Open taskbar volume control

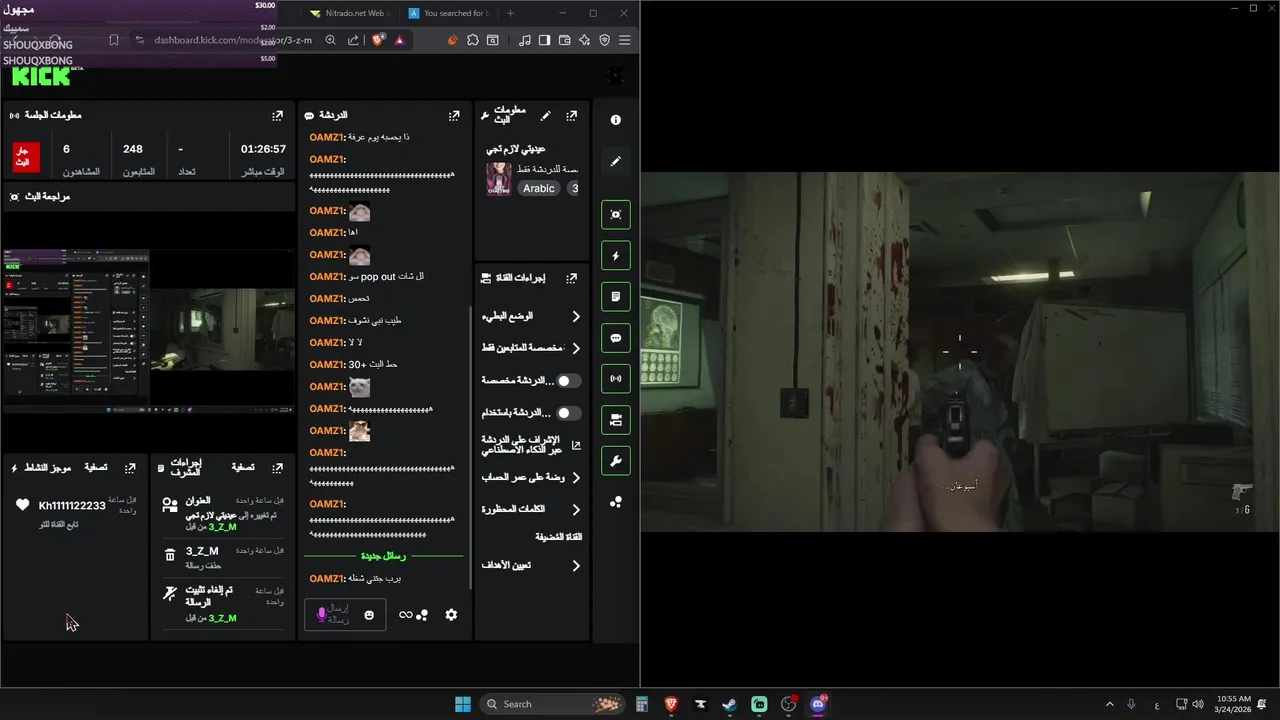[x=1198, y=704]
